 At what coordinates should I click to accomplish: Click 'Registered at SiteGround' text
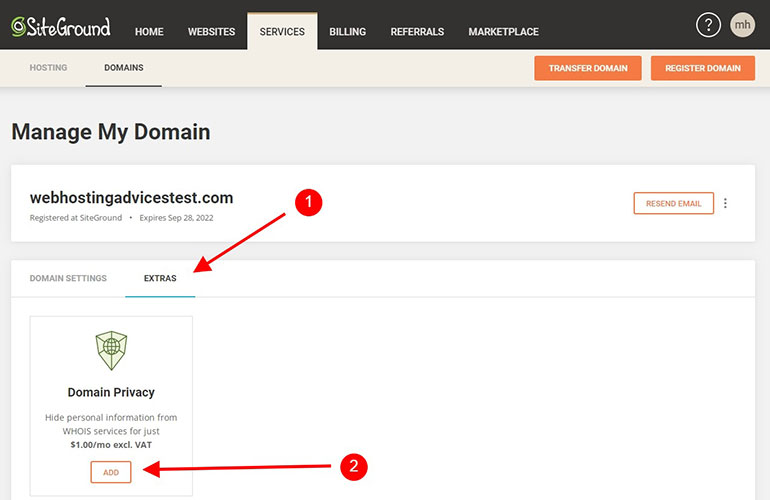click(76, 218)
